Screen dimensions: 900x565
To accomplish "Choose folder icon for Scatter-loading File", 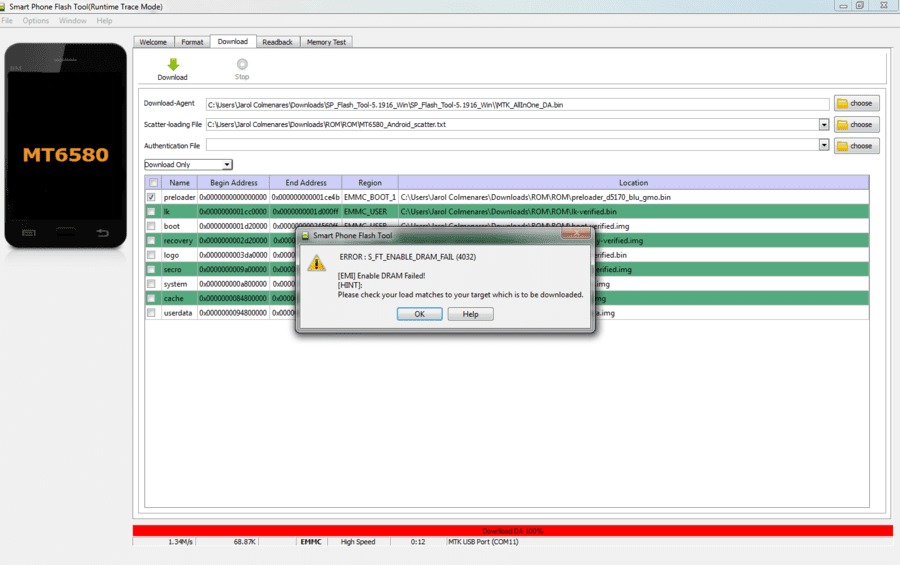I will click(x=842, y=125).
